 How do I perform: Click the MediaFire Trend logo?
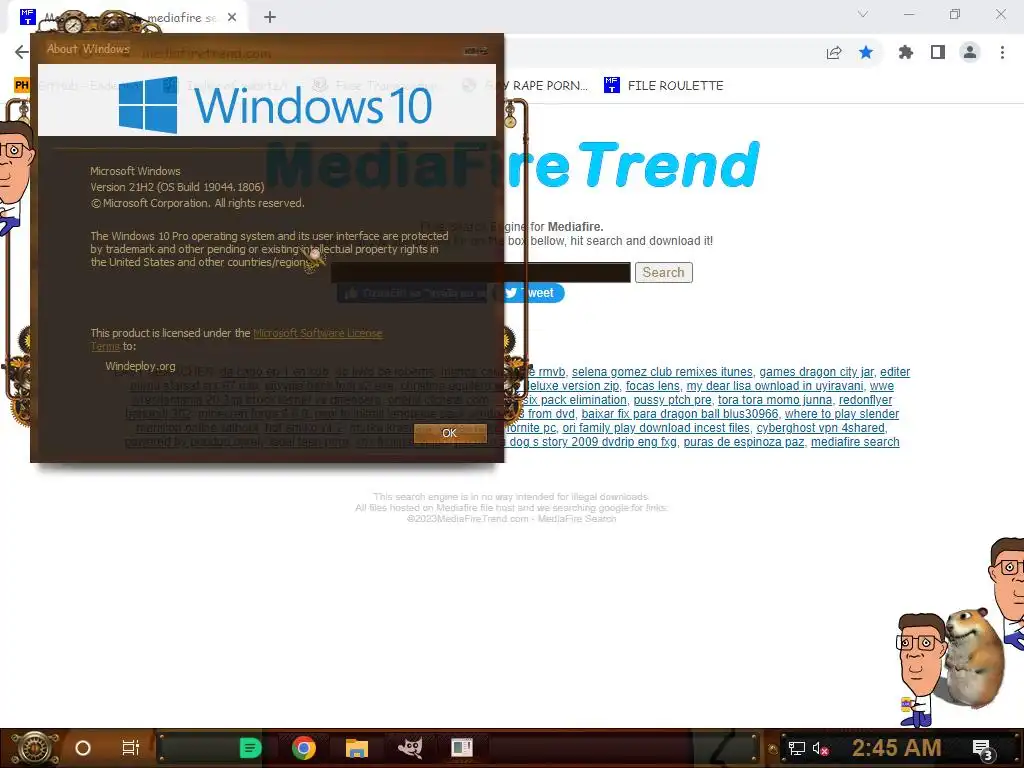pyautogui.click(x=512, y=165)
